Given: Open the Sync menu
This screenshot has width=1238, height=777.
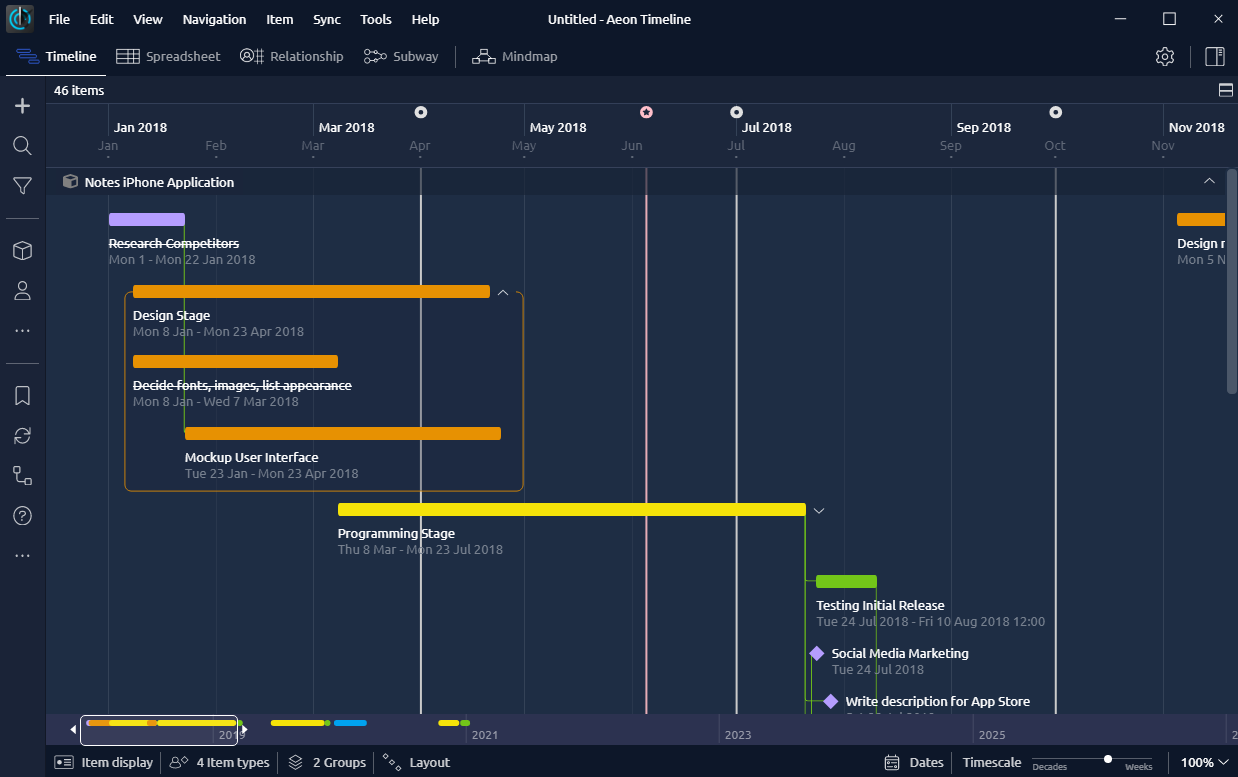Looking at the screenshot, I should point(326,19).
